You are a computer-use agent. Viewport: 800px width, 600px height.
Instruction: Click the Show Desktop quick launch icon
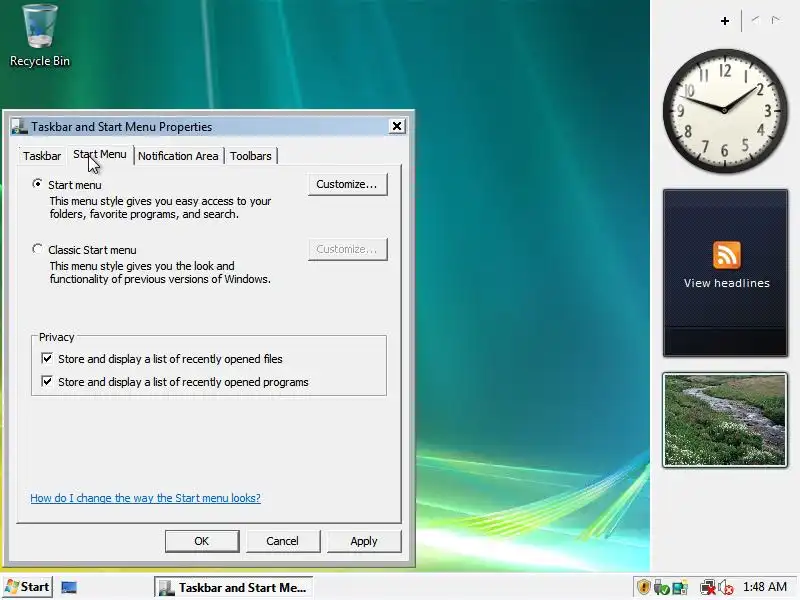click(69, 587)
